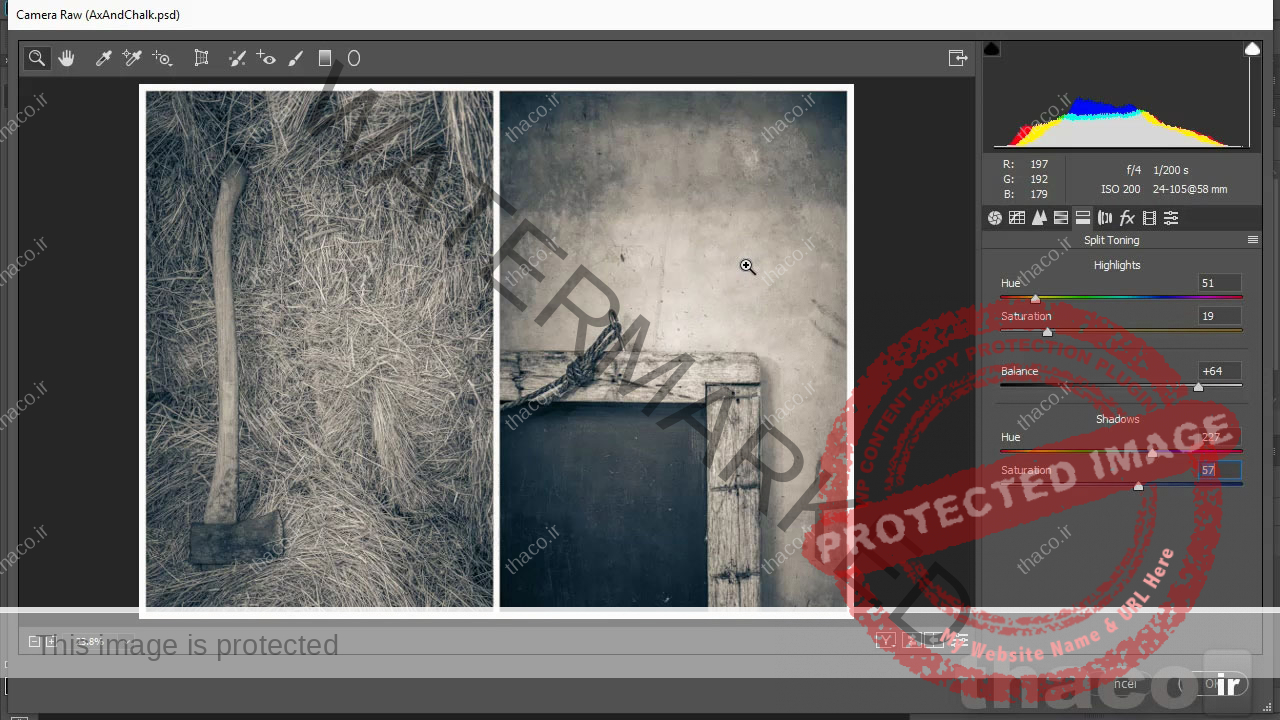This screenshot has height=720, width=1280.
Task: Cycle Before/After view with Y icon
Action: pyautogui.click(x=885, y=640)
